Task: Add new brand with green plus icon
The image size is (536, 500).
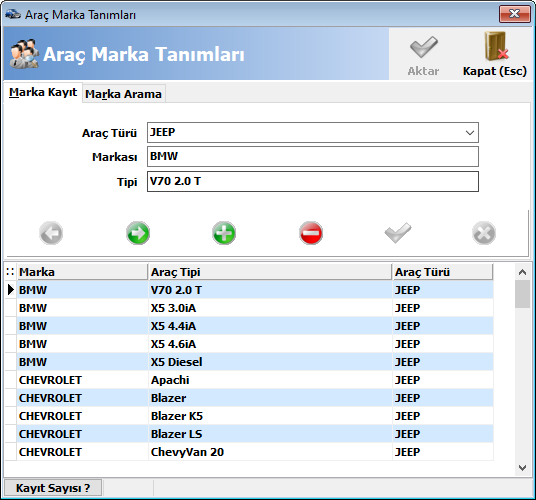Action: [x=224, y=233]
